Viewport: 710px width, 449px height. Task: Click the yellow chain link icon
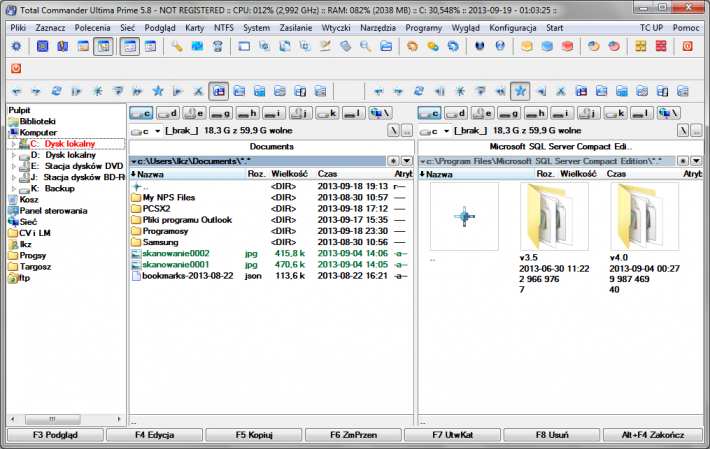click(x=433, y=46)
